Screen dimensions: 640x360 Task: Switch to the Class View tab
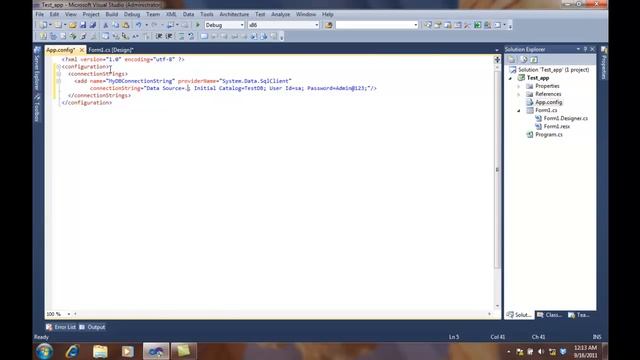coord(549,315)
